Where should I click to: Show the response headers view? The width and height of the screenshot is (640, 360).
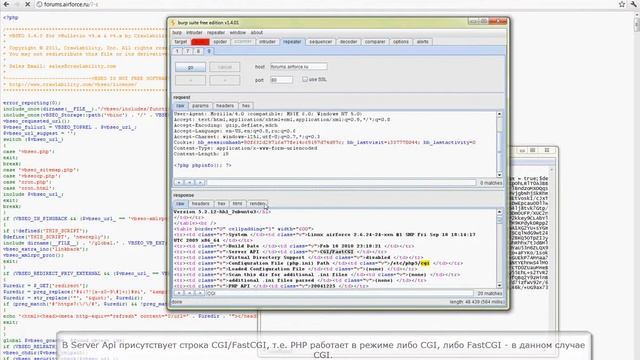click(200, 204)
